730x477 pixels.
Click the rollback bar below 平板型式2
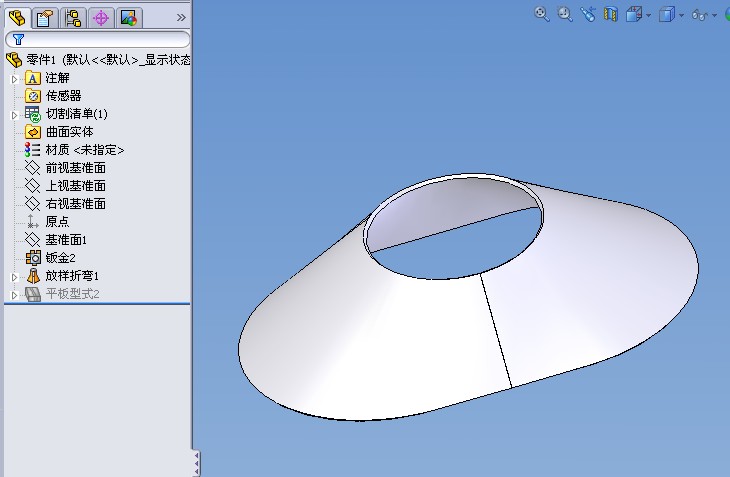[97, 304]
